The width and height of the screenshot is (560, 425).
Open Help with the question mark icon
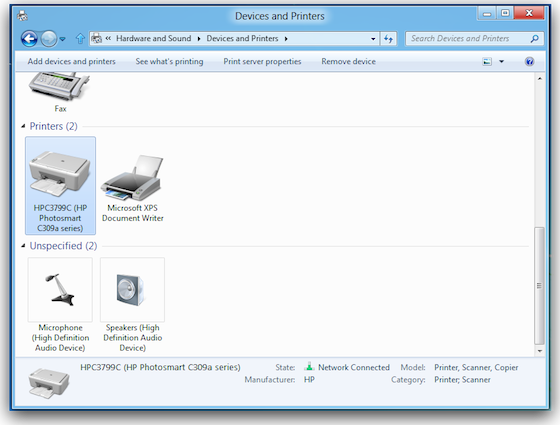click(x=529, y=61)
